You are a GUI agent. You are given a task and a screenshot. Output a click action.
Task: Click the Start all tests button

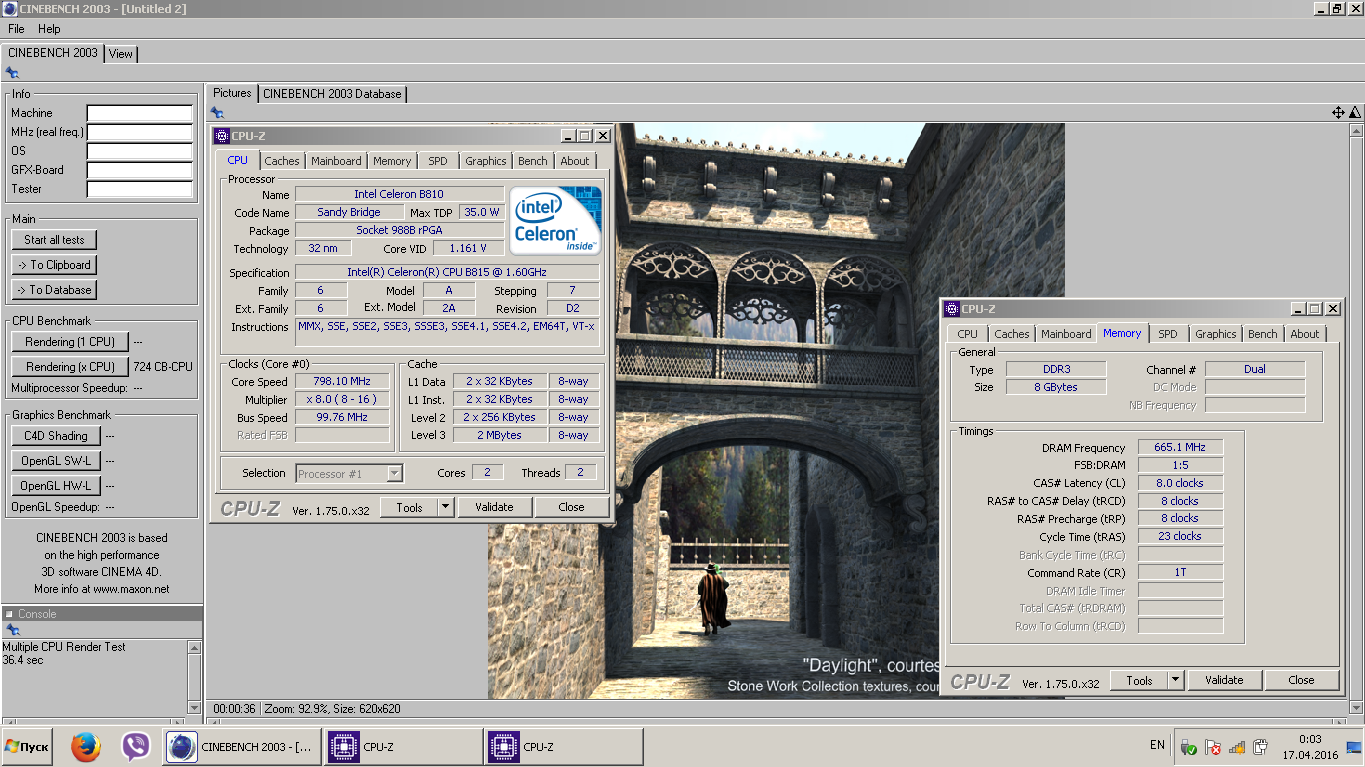tap(55, 240)
